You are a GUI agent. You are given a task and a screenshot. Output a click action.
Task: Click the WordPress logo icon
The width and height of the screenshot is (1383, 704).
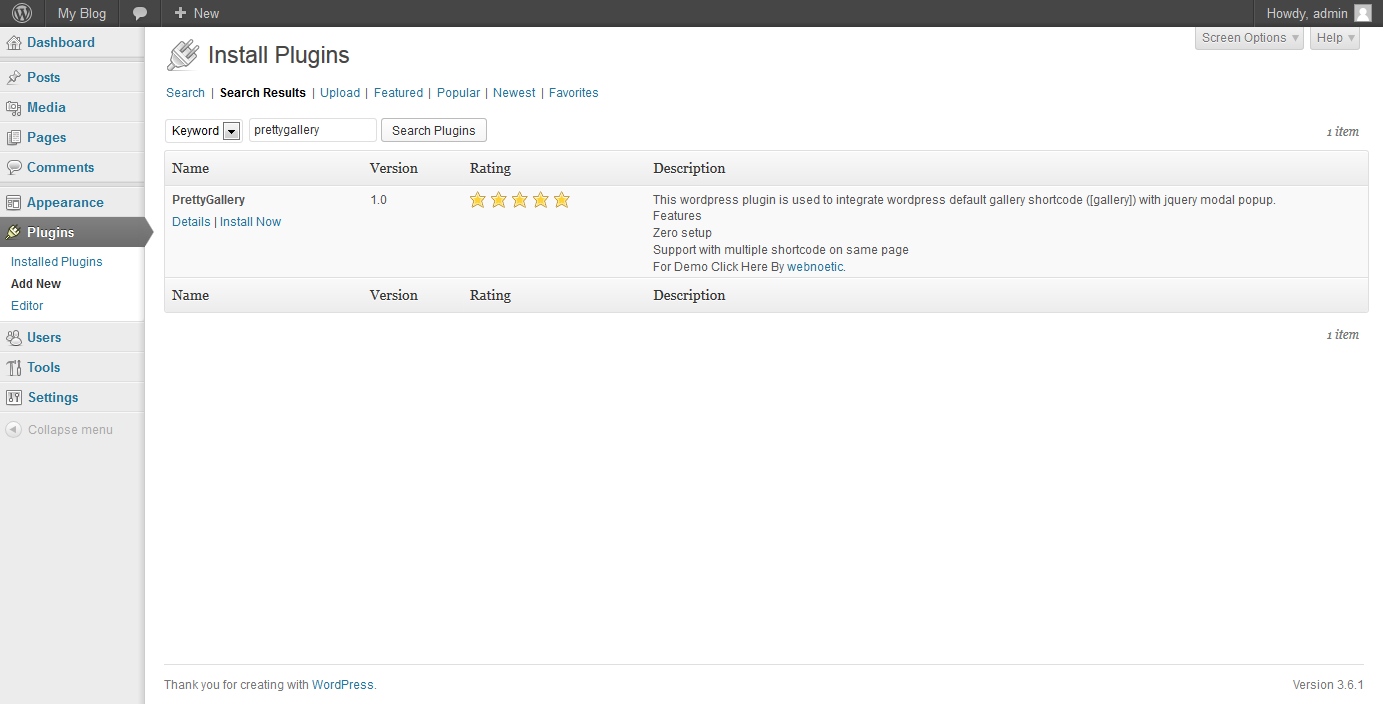[22, 13]
